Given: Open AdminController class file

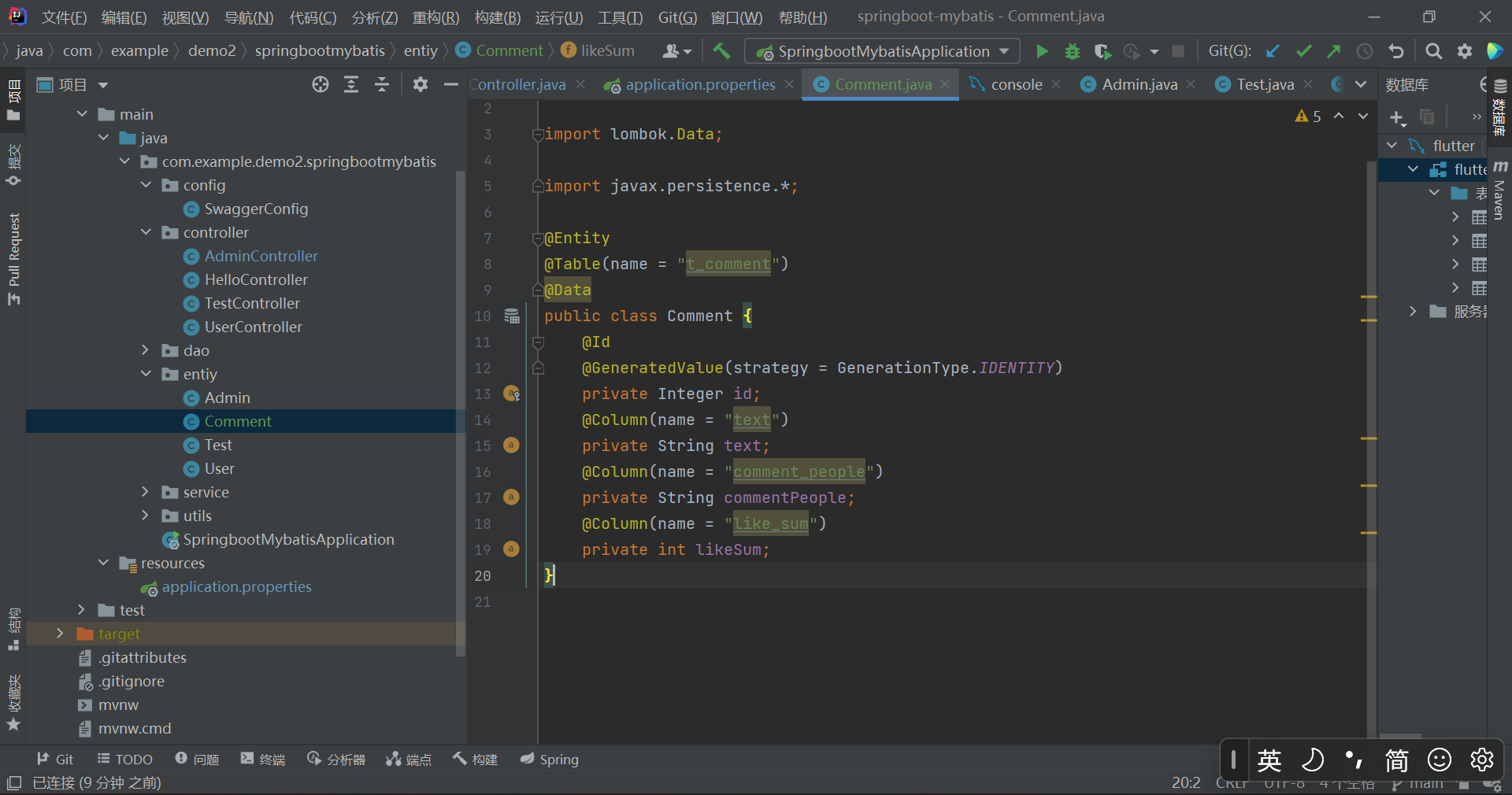Looking at the screenshot, I should (261, 256).
